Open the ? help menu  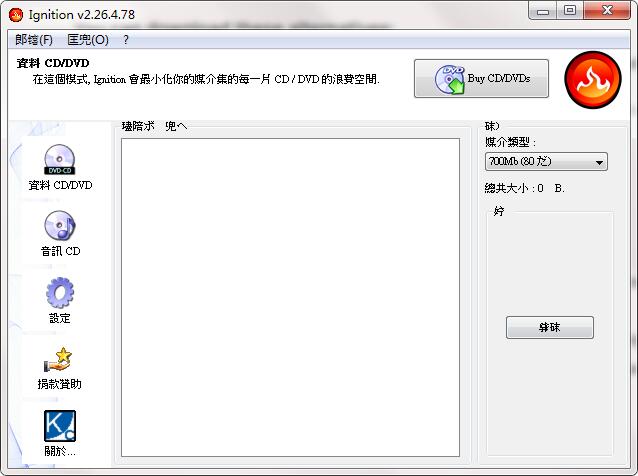(126, 40)
